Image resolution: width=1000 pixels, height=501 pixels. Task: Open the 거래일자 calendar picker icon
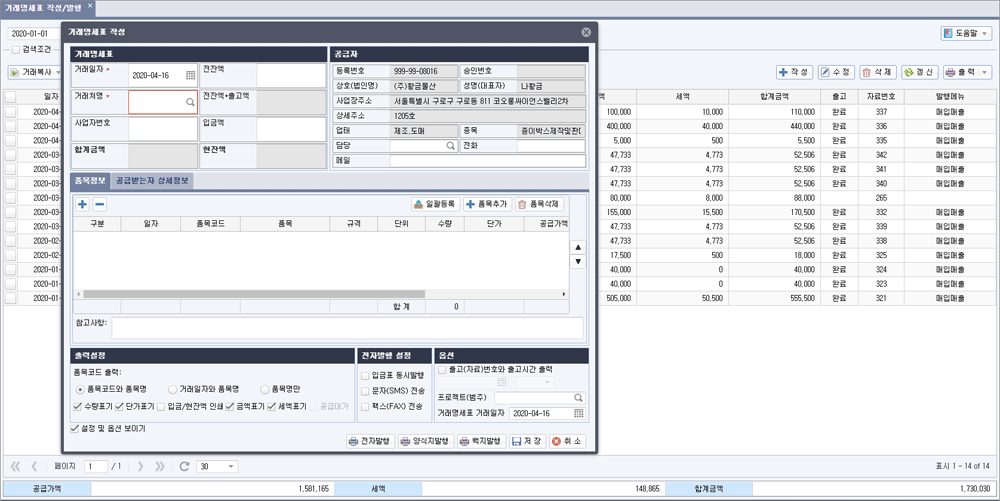pos(191,75)
